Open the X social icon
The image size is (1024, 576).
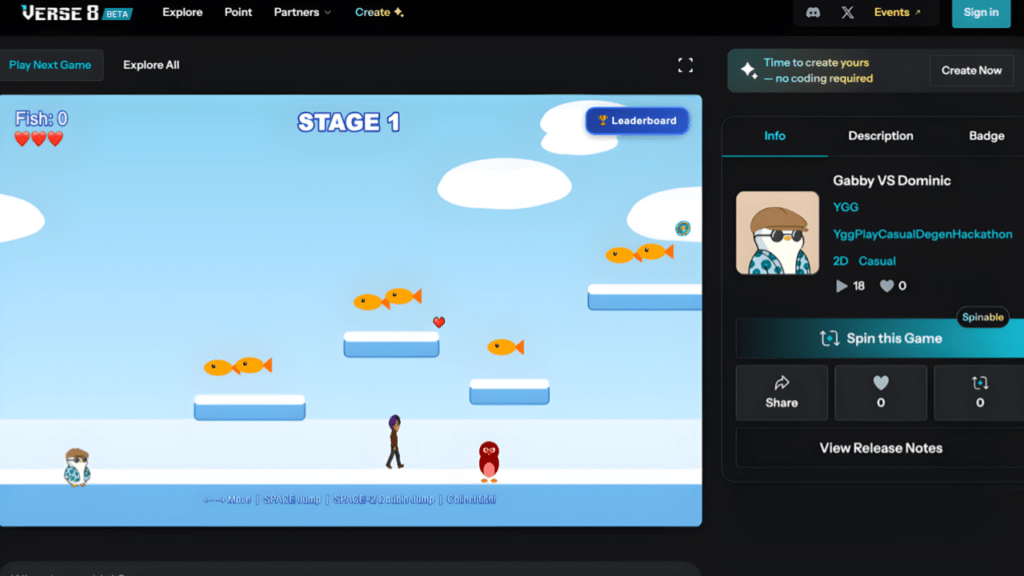pos(848,13)
